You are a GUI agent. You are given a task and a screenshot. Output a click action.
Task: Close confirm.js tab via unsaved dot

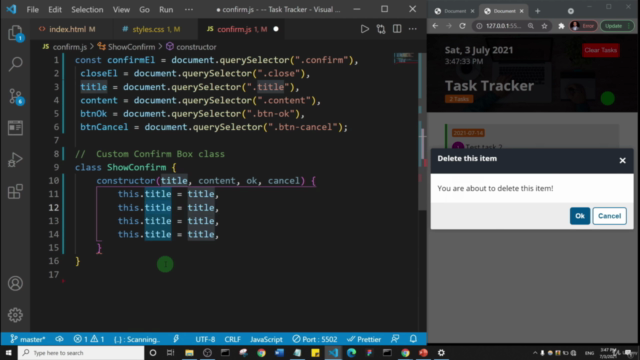pyautogui.click(x=276, y=29)
